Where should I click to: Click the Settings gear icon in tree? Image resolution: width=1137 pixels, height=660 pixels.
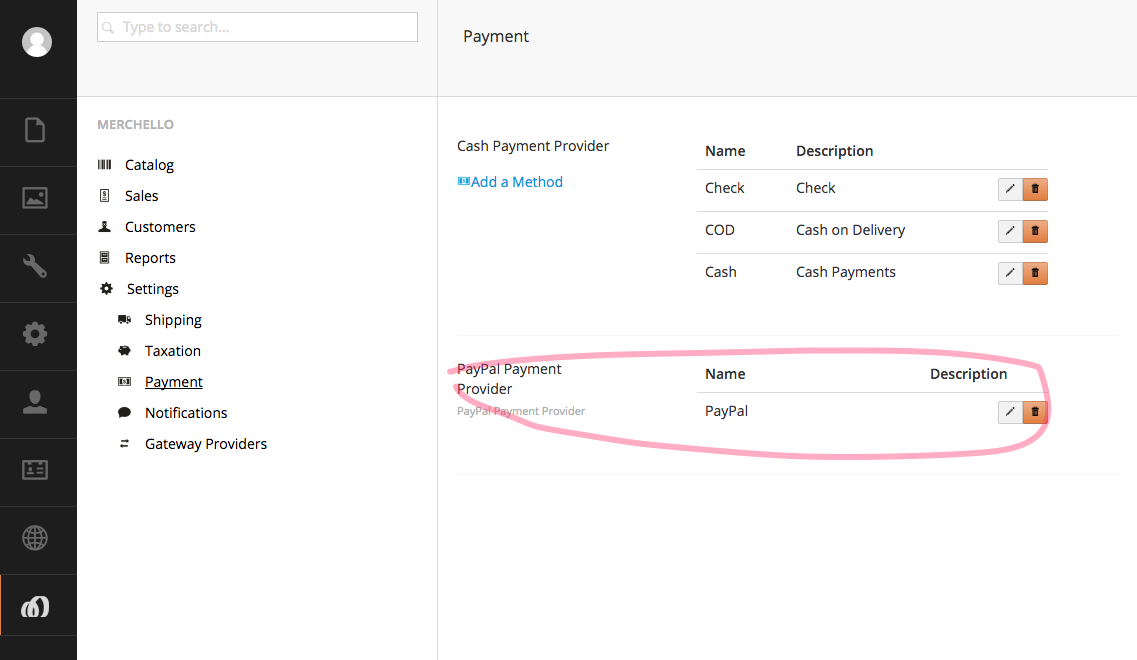tap(107, 289)
